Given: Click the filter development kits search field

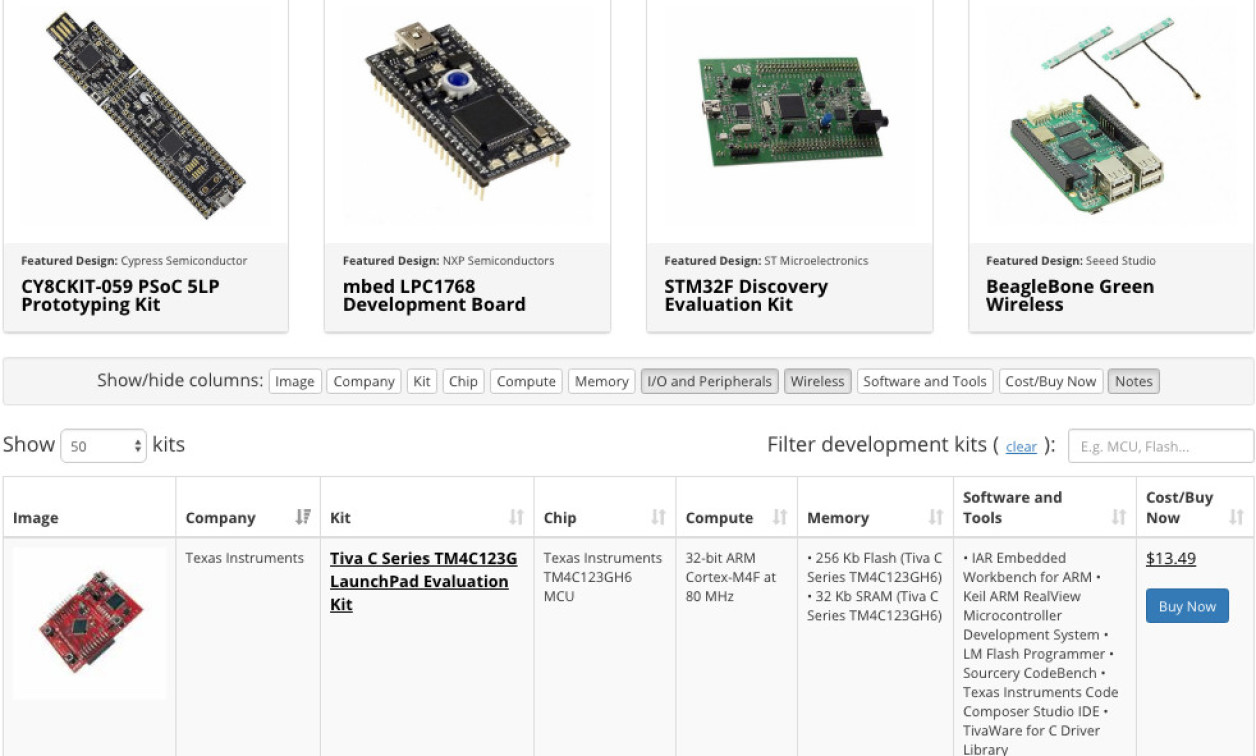Looking at the screenshot, I should [x=1161, y=446].
